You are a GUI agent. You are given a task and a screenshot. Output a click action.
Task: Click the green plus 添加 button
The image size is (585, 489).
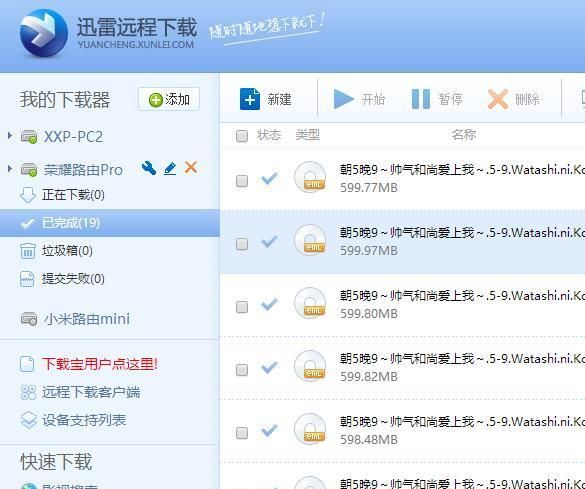pyautogui.click(x=169, y=99)
